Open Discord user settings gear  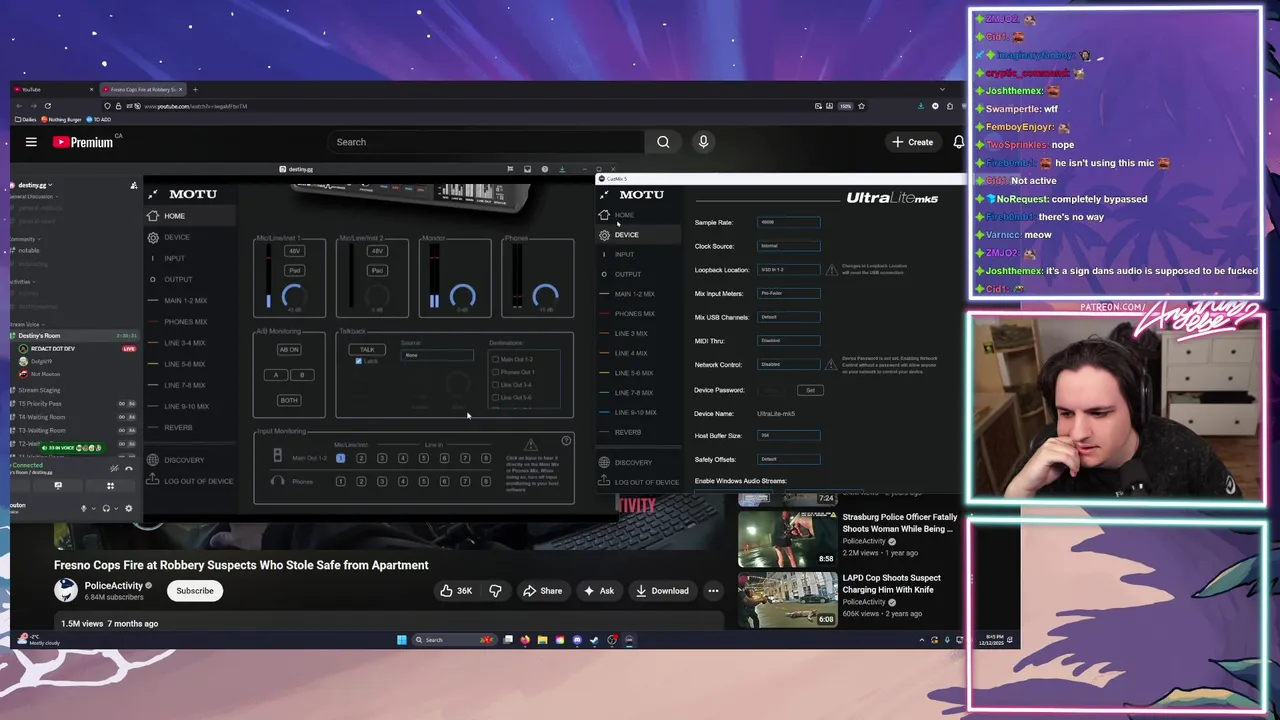point(128,508)
